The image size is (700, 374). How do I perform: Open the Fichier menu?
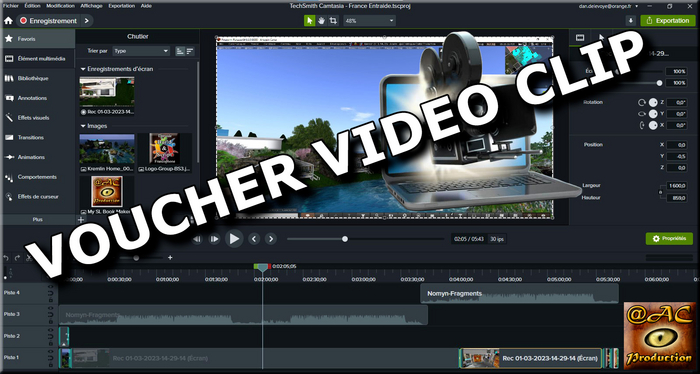10,6
